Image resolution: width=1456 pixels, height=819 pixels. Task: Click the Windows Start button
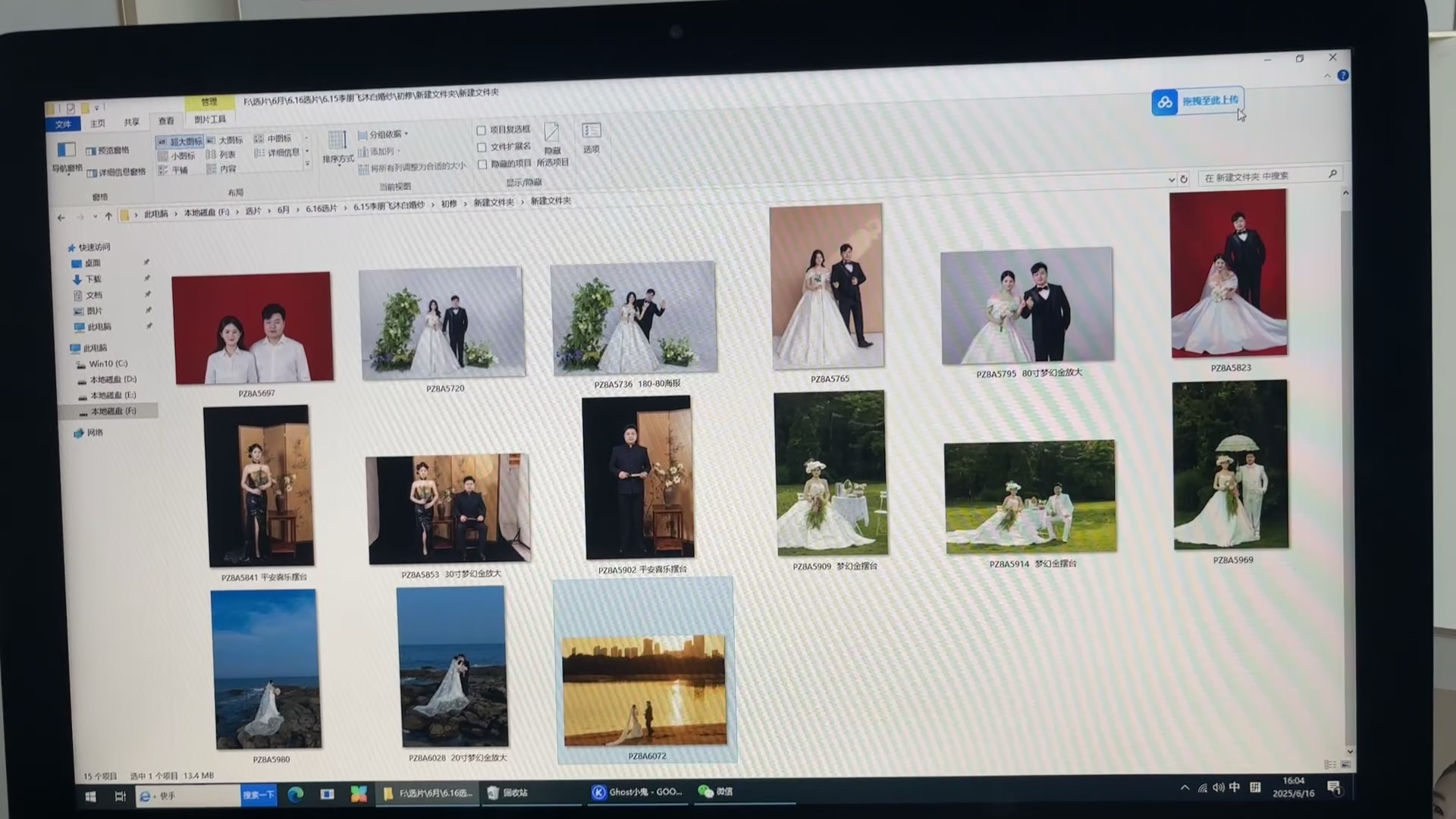point(90,796)
